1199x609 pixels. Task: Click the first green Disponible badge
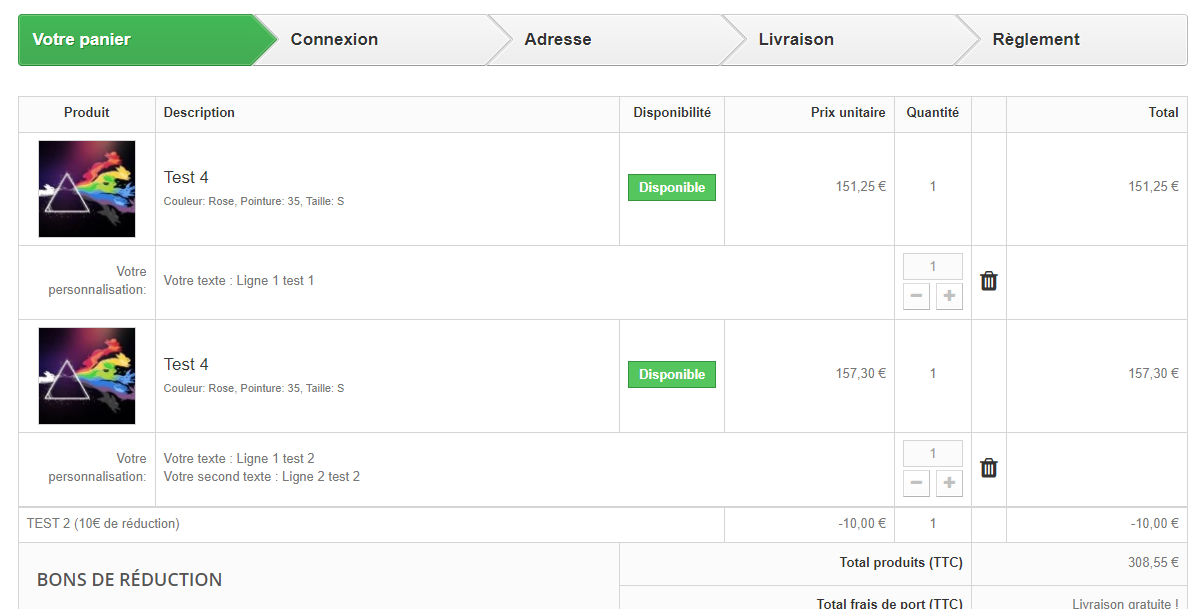[671, 187]
